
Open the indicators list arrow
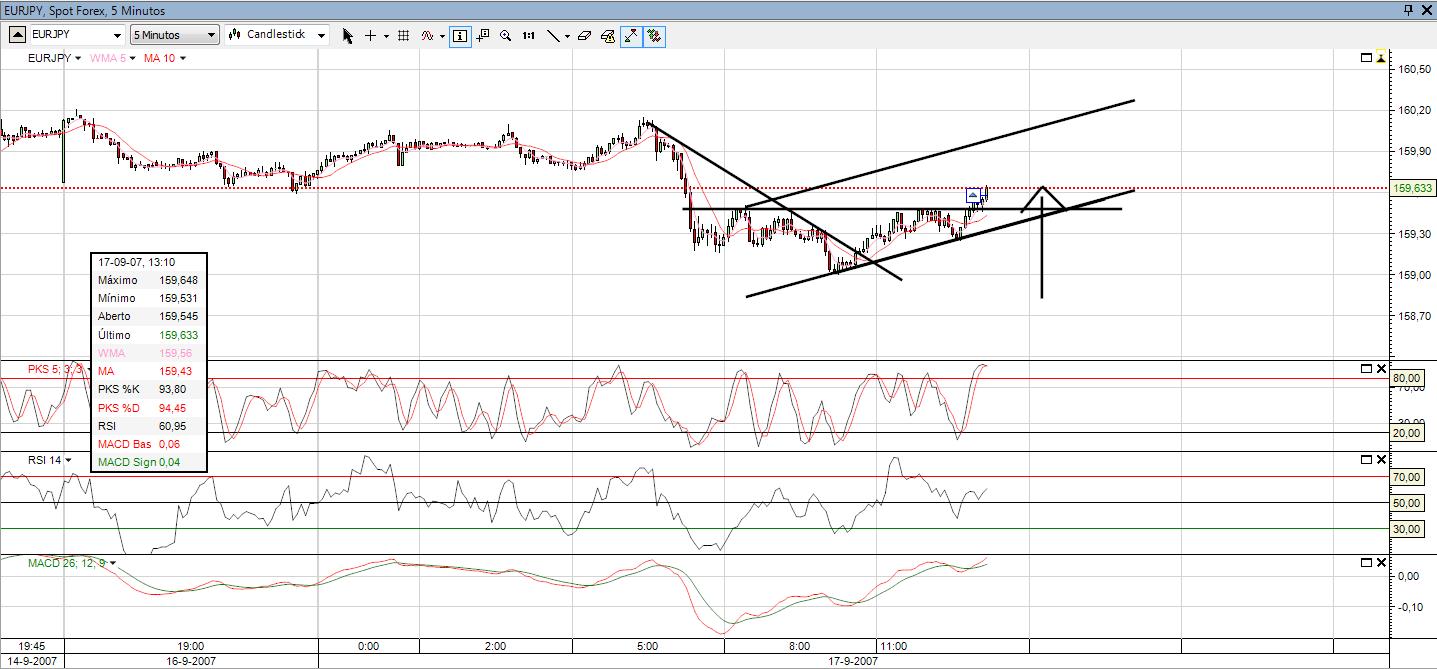click(441, 35)
